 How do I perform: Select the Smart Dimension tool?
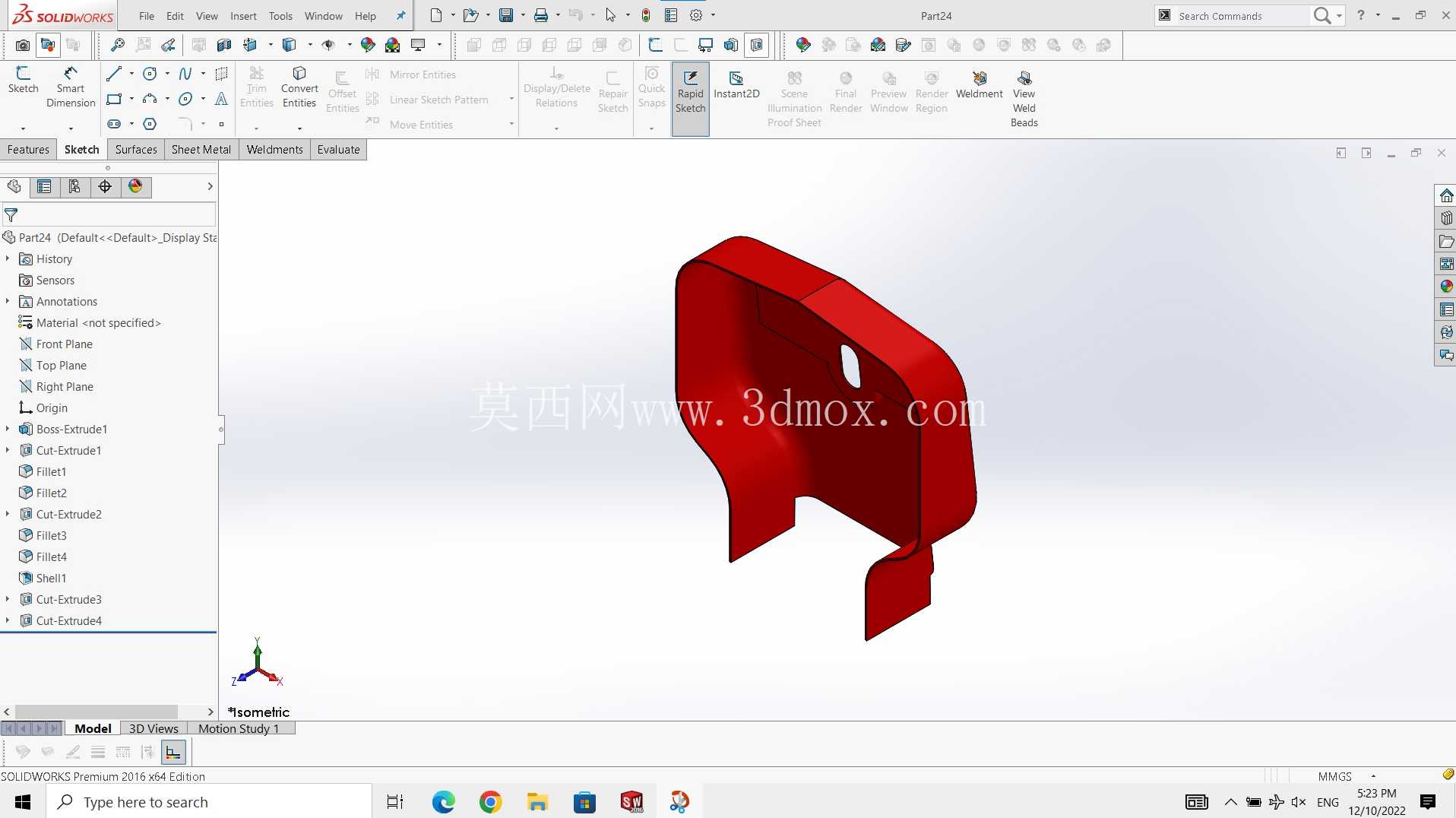tap(71, 87)
